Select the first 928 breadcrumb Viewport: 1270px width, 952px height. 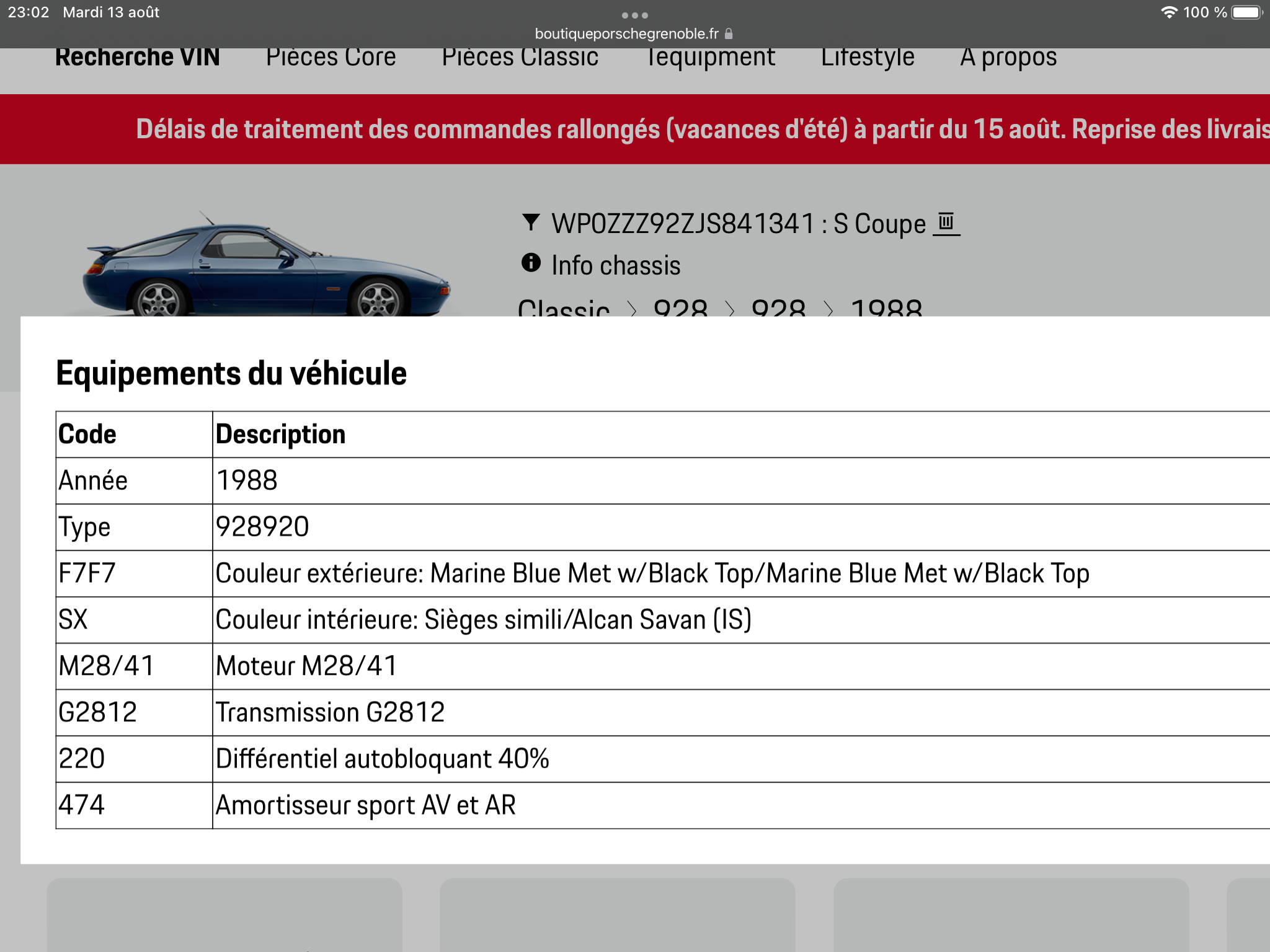tap(680, 307)
